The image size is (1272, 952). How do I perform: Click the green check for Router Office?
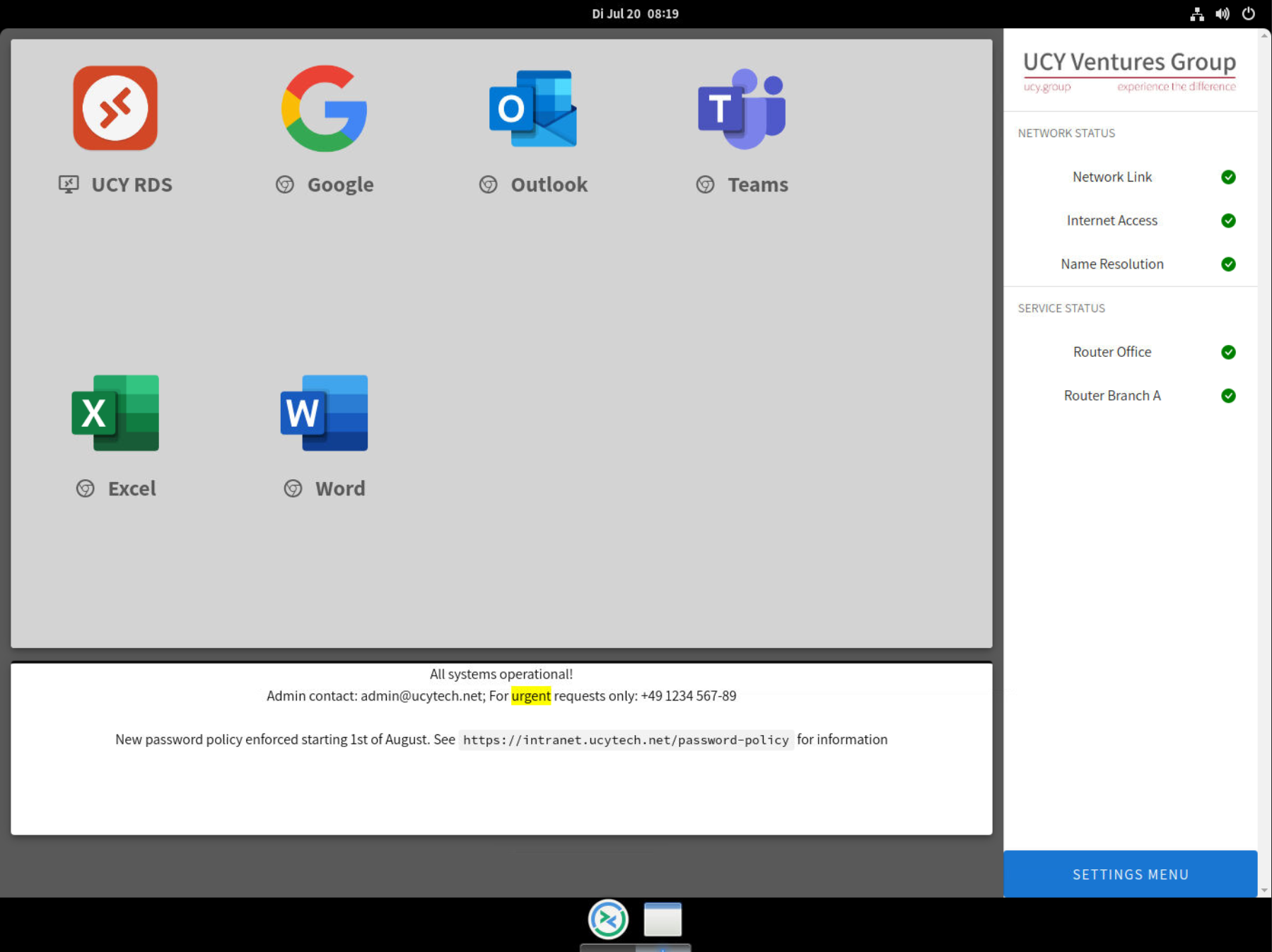(1229, 352)
